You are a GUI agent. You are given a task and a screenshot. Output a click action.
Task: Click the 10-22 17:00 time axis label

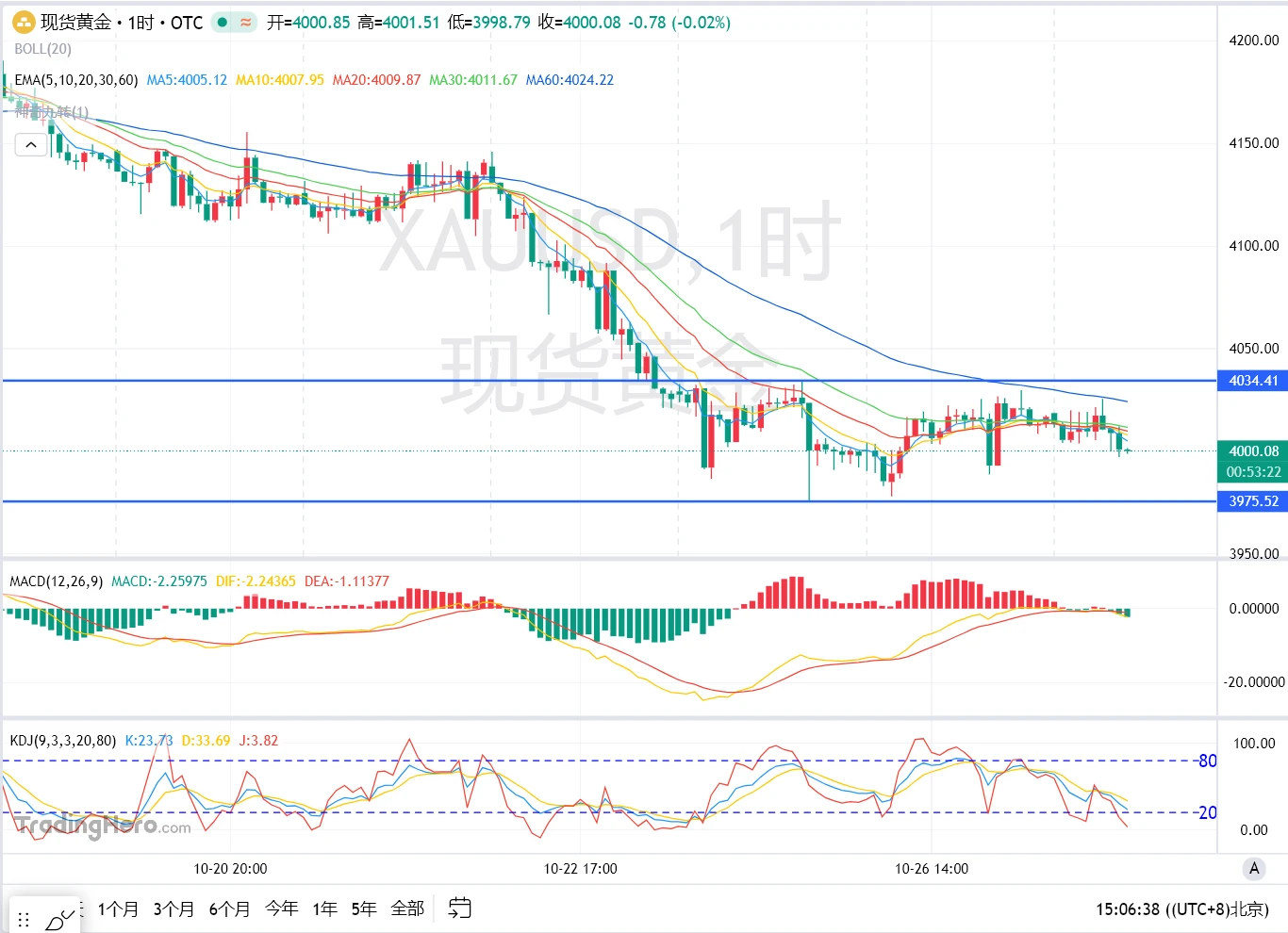point(581,869)
